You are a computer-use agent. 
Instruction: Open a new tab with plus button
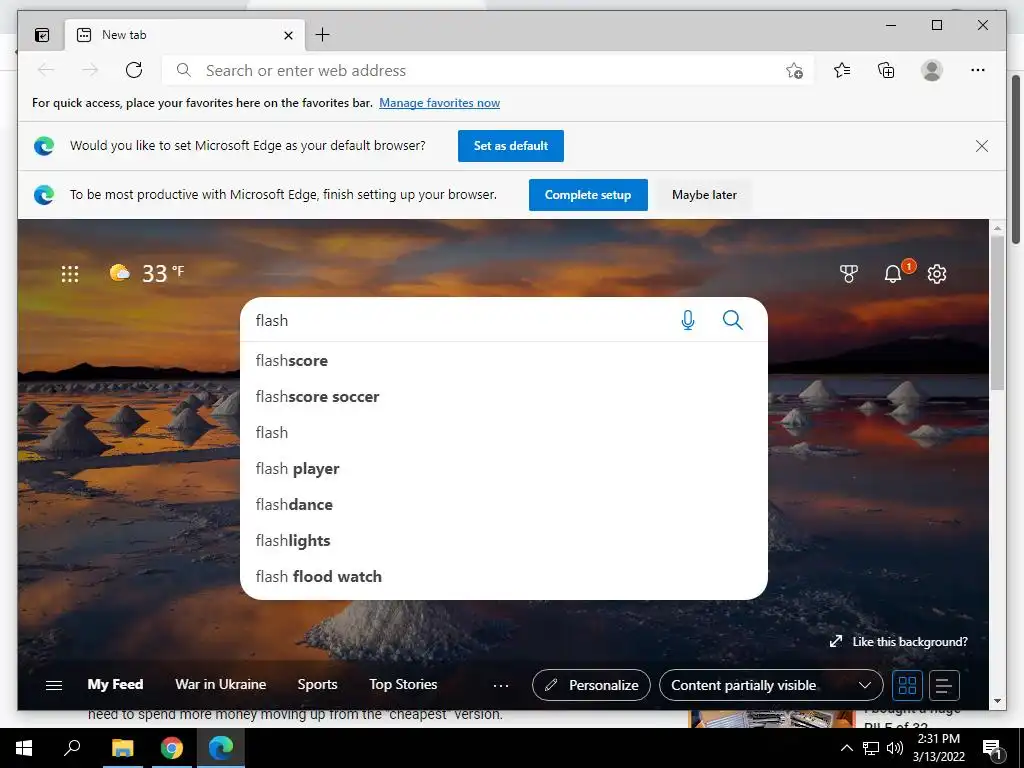coord(322,35)
